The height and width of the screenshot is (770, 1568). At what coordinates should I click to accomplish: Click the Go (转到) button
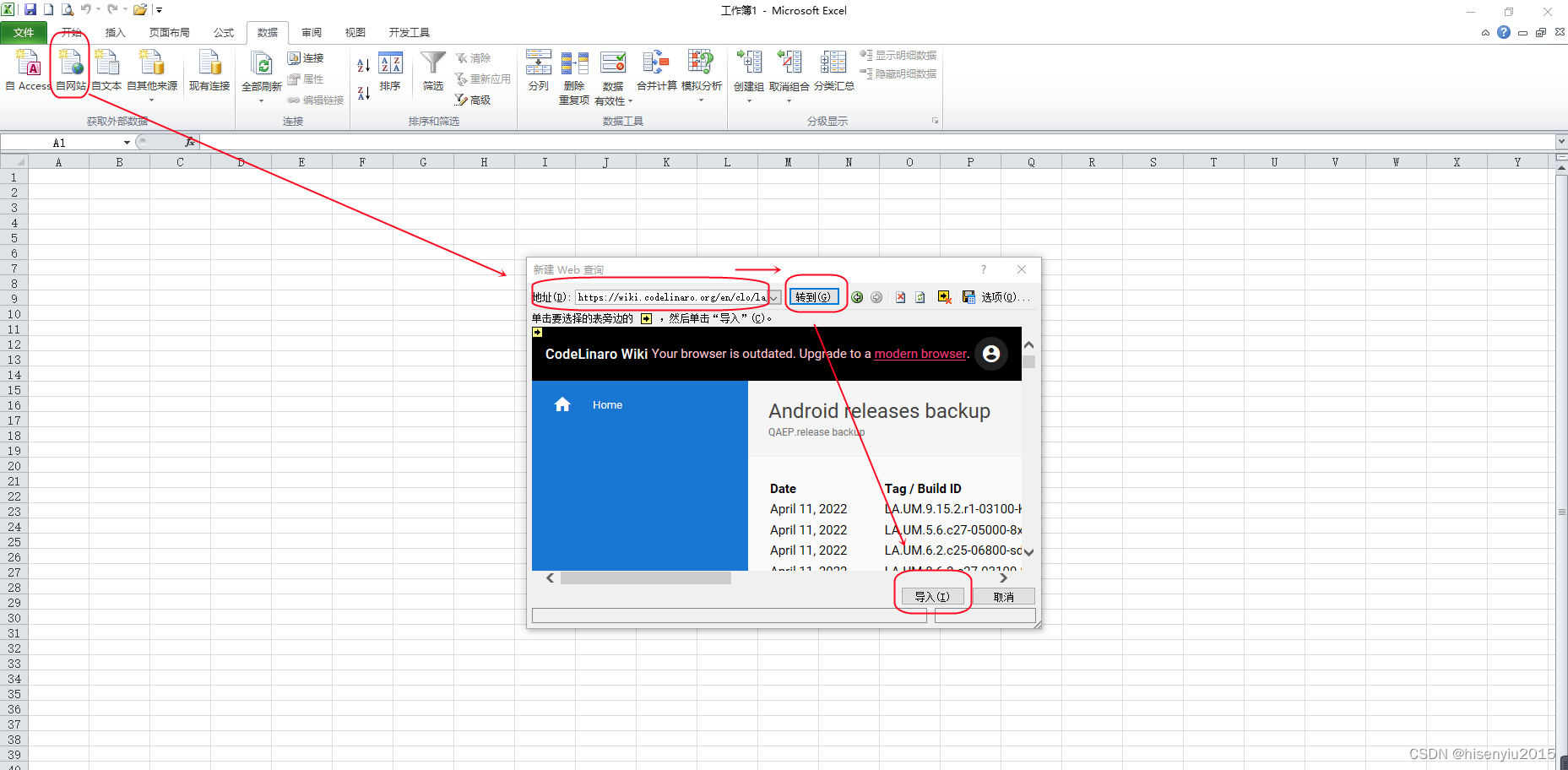(814, 297)
